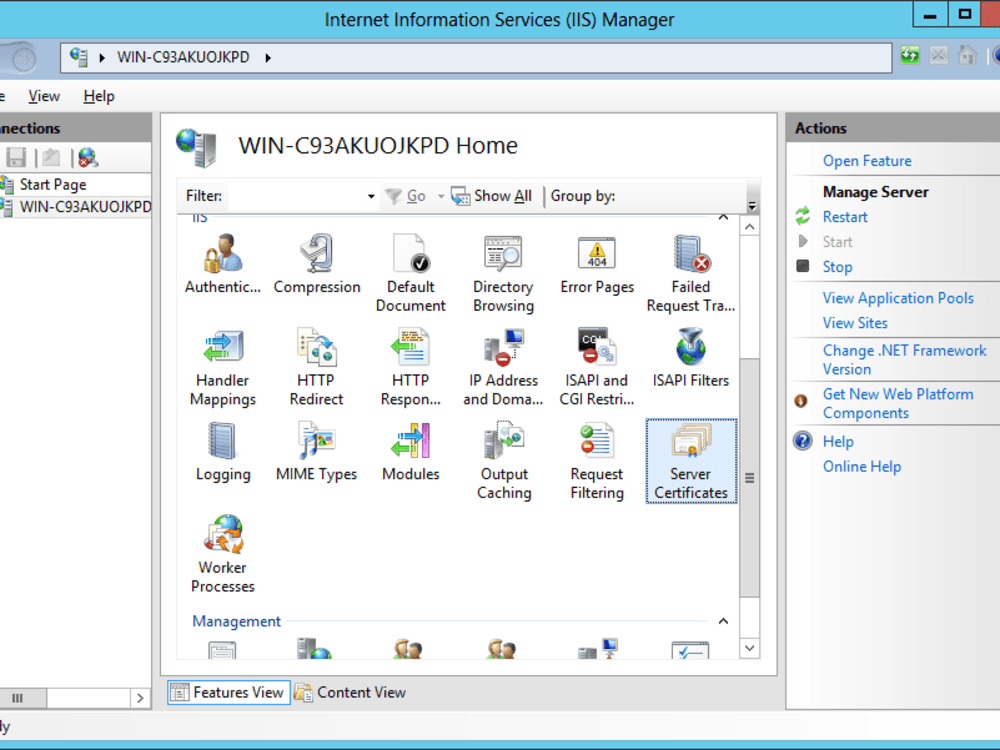Collapse the IIS group section
The height and width of the screenshot is (750, 1000).
pos(723,217)
